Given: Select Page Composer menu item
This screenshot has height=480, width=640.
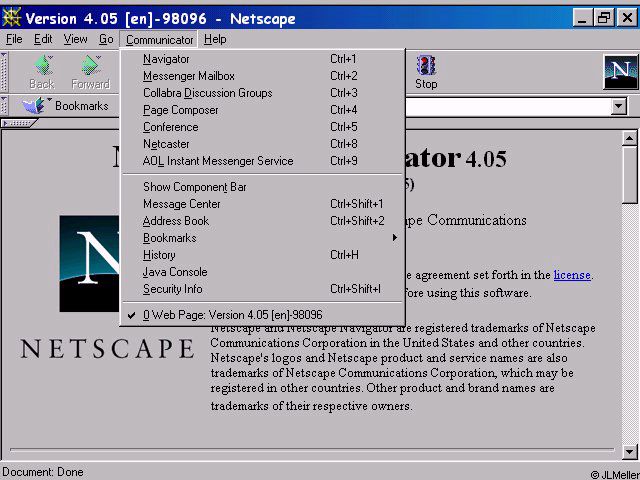Looking at the screenshot, I should click(x=180, y=110).
